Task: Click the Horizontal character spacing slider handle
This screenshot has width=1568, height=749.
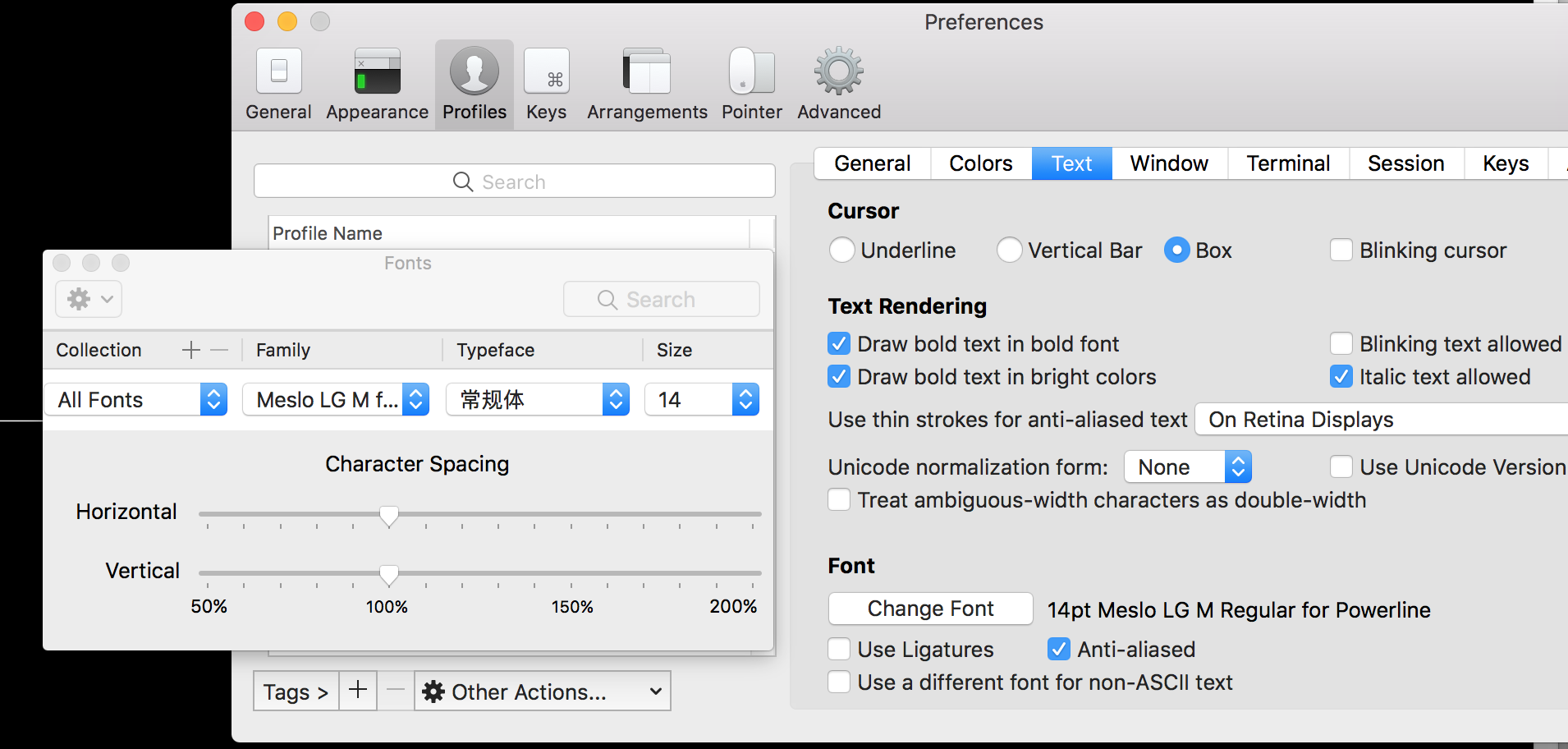Action: click(x=389, y=516)
